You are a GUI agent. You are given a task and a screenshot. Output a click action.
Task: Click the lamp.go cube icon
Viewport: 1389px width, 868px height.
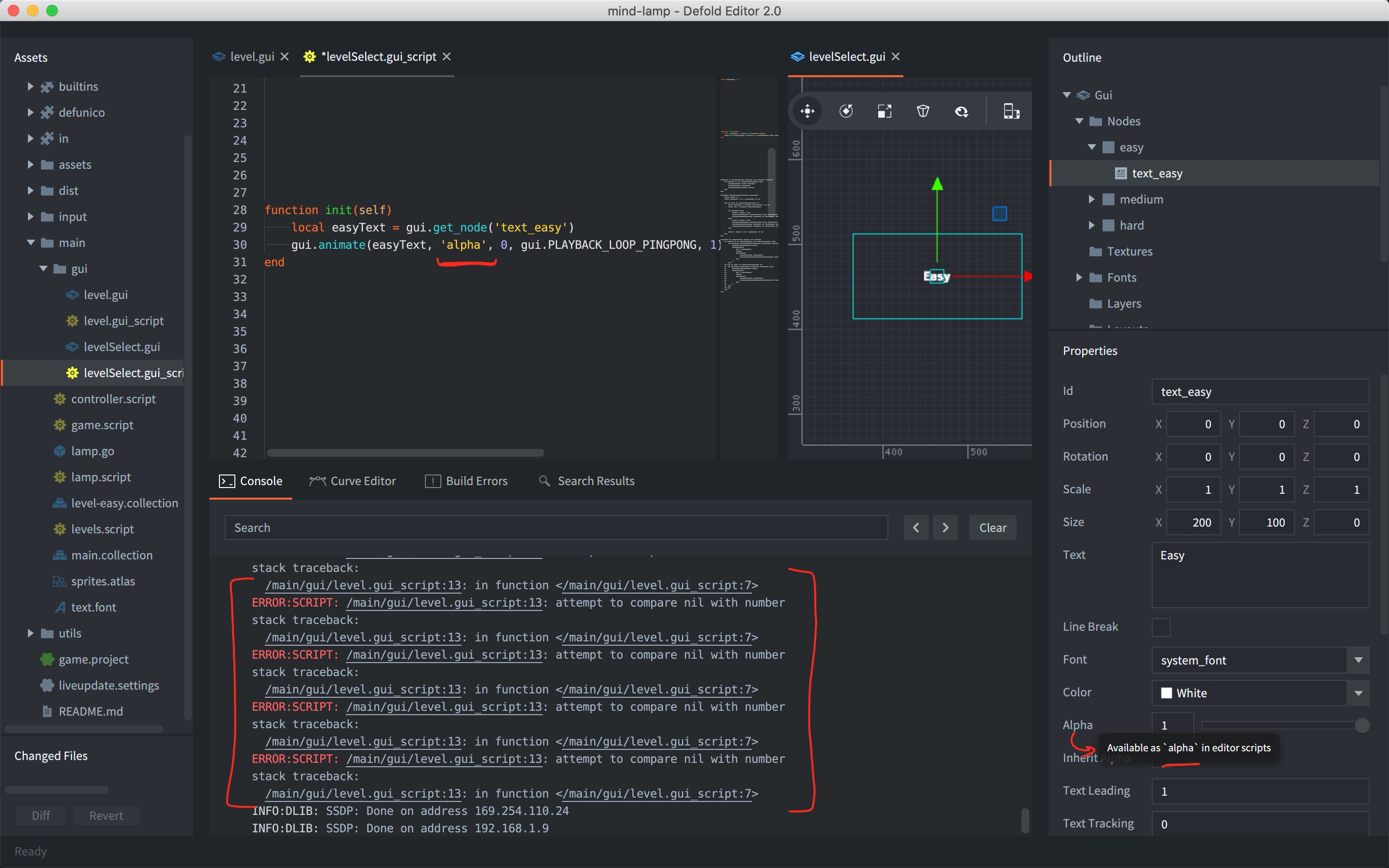pos(60,451)
